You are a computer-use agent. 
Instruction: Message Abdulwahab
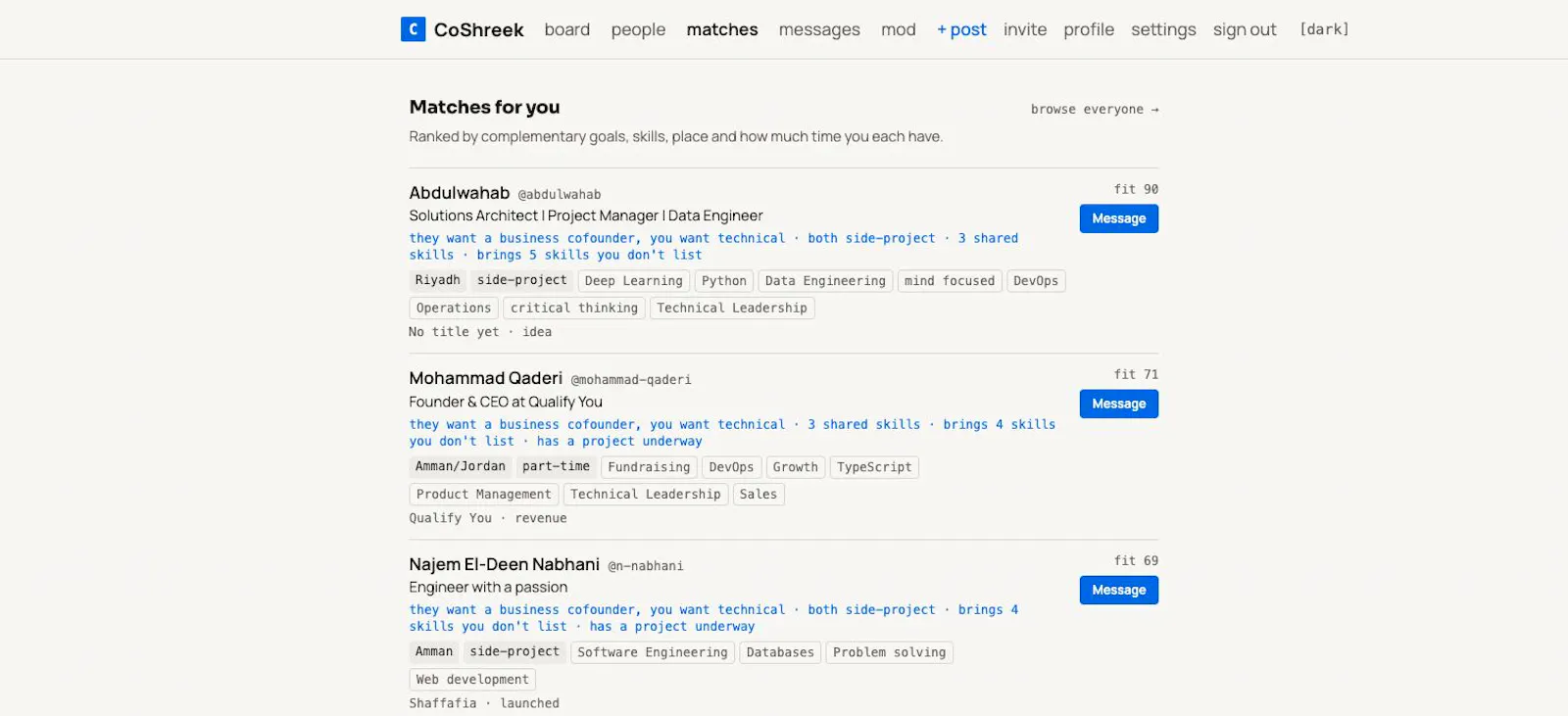point(1119,218)
